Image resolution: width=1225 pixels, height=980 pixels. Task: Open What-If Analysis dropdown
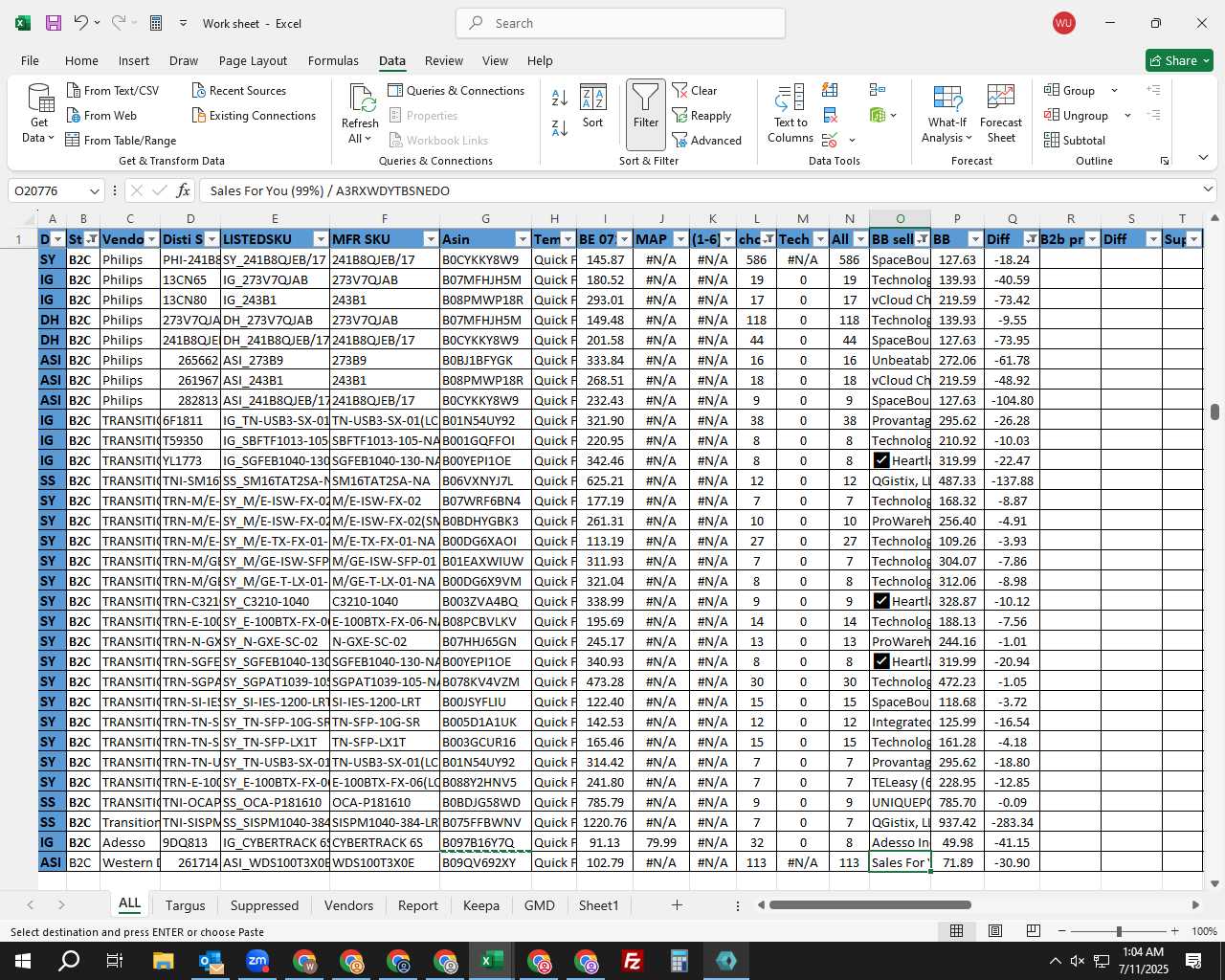coord(947,114)
